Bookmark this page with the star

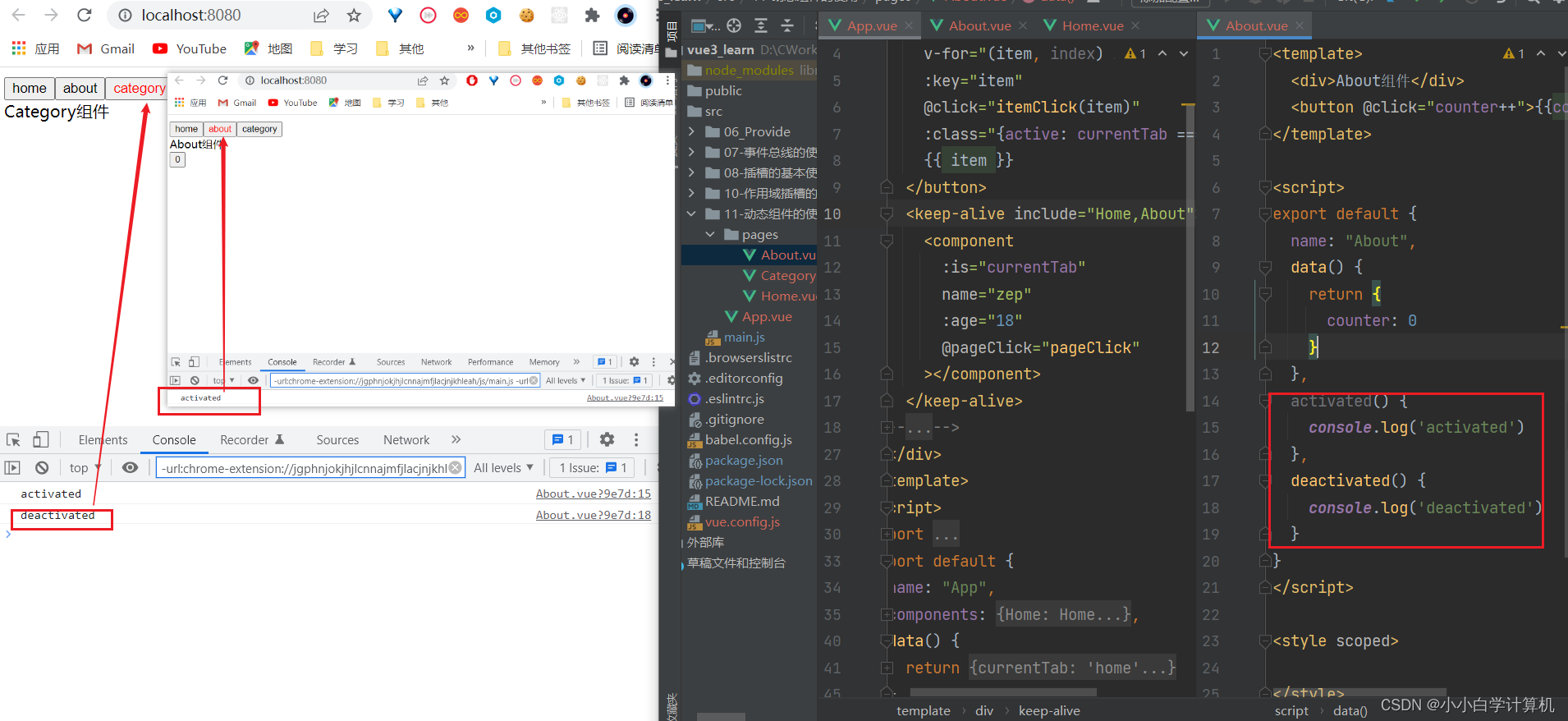tap(354, 15)
